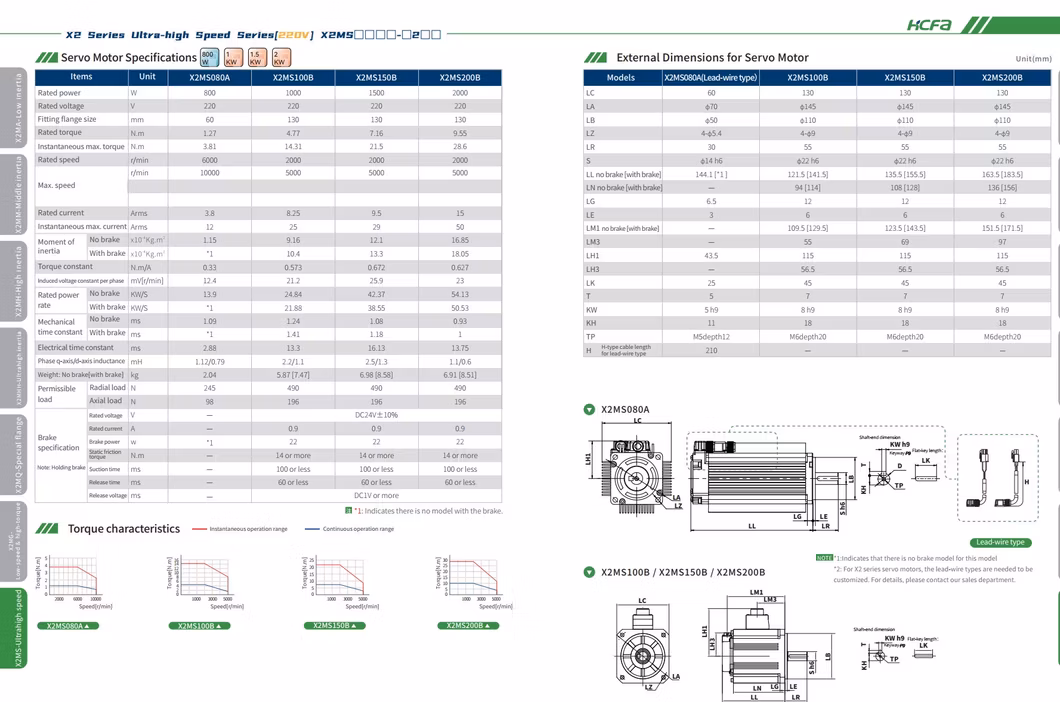The image size is (1060, 702).
Task: Select the green X2MS-Ultrahigh speed side tab
Action: pyautogui.click(x=15, y=628)
